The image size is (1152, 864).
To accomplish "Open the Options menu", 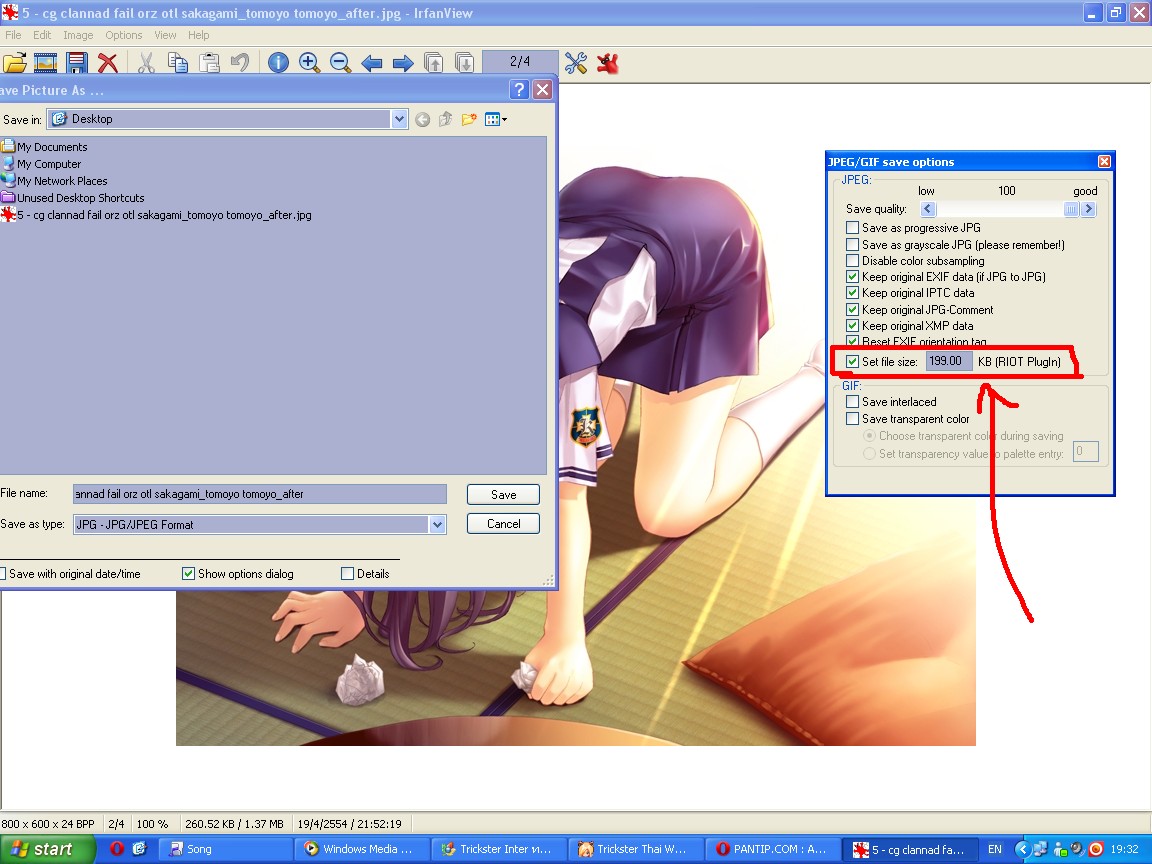I will 123,35.
